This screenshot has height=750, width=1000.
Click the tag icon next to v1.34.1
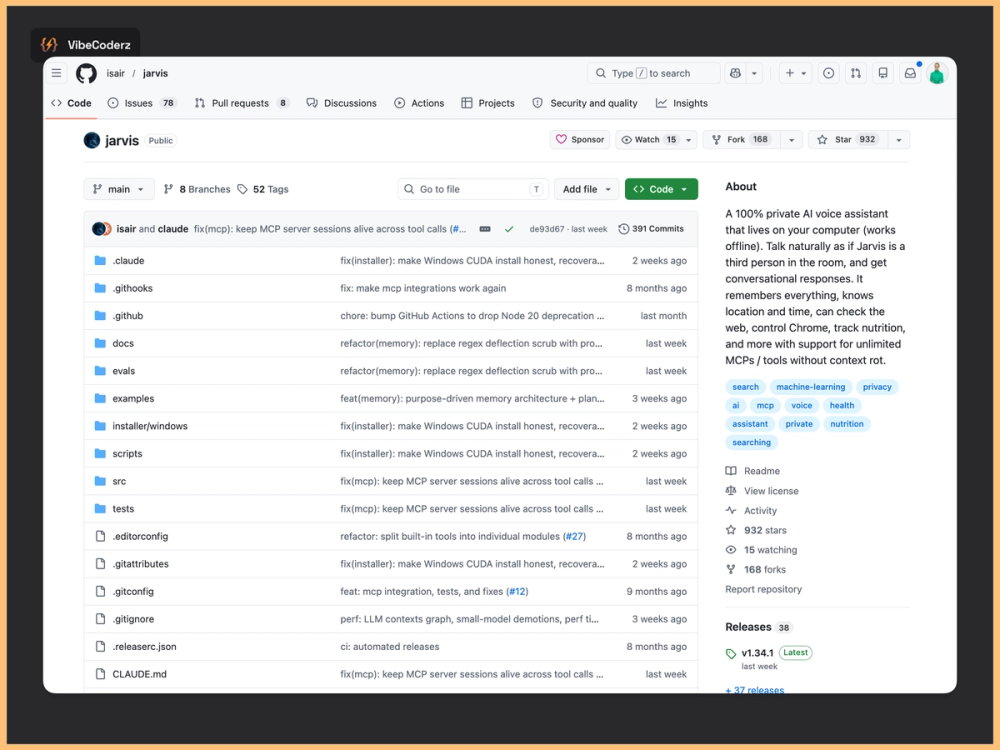click(x=731, y=654)
